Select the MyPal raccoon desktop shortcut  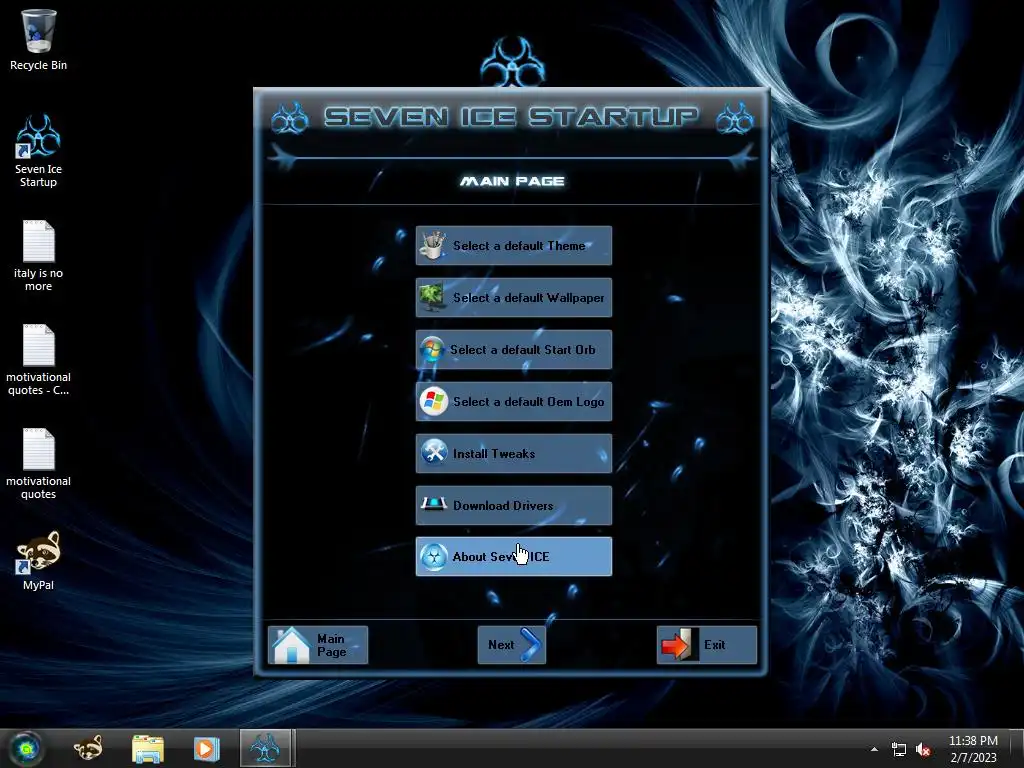[38, 560]
